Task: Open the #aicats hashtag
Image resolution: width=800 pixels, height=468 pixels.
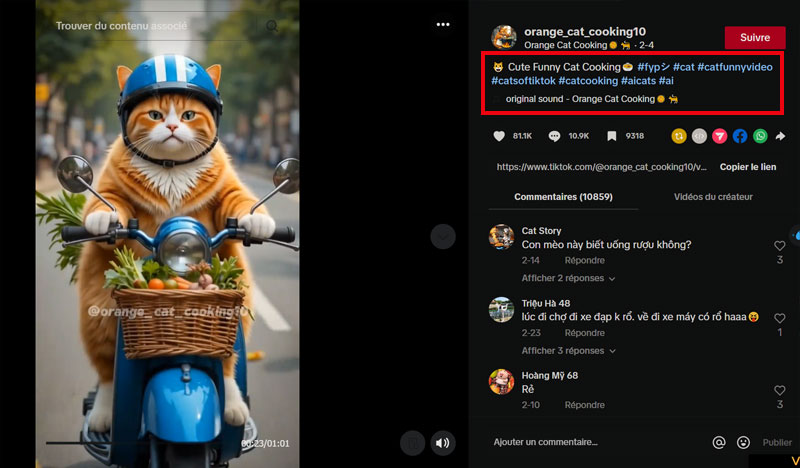Action: pyautogui.click(x=638, y=81)
